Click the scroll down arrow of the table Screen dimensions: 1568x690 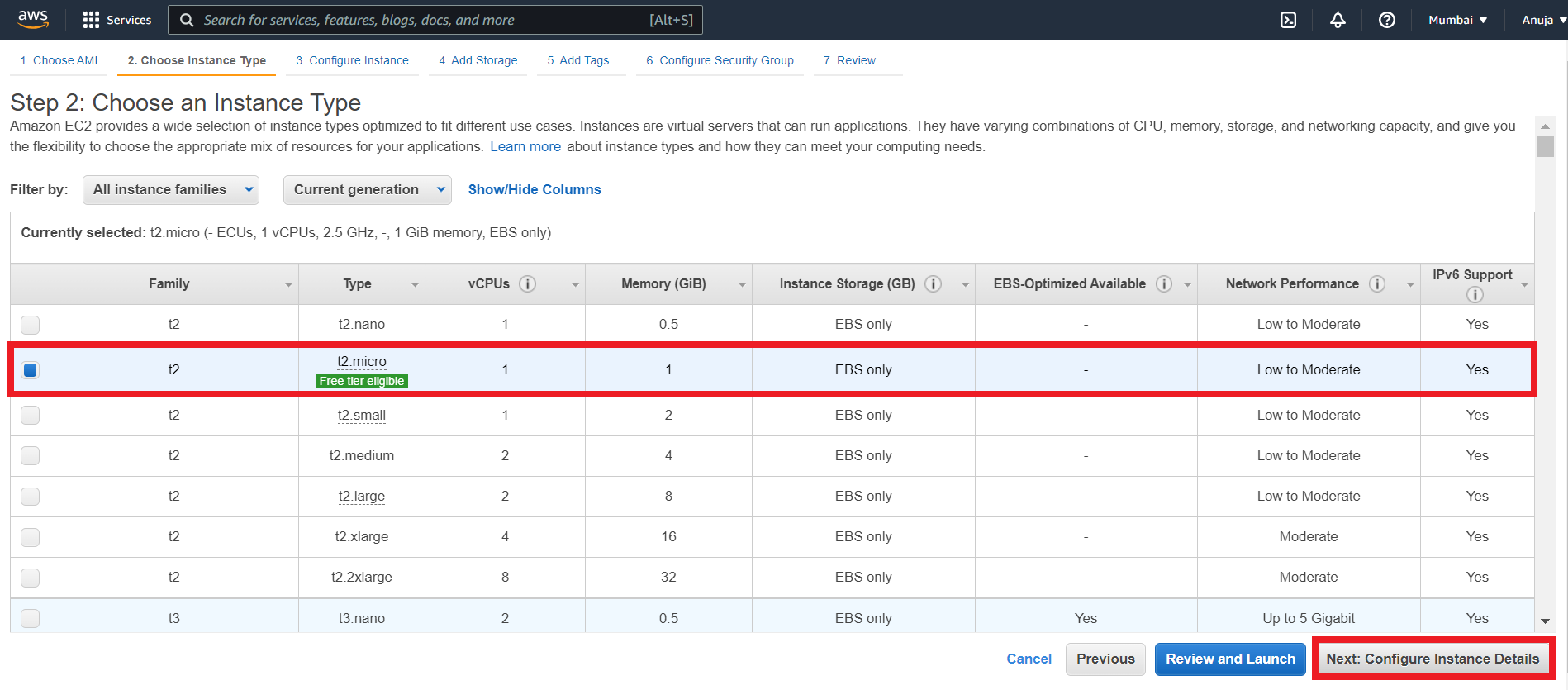pos(1545,621)
